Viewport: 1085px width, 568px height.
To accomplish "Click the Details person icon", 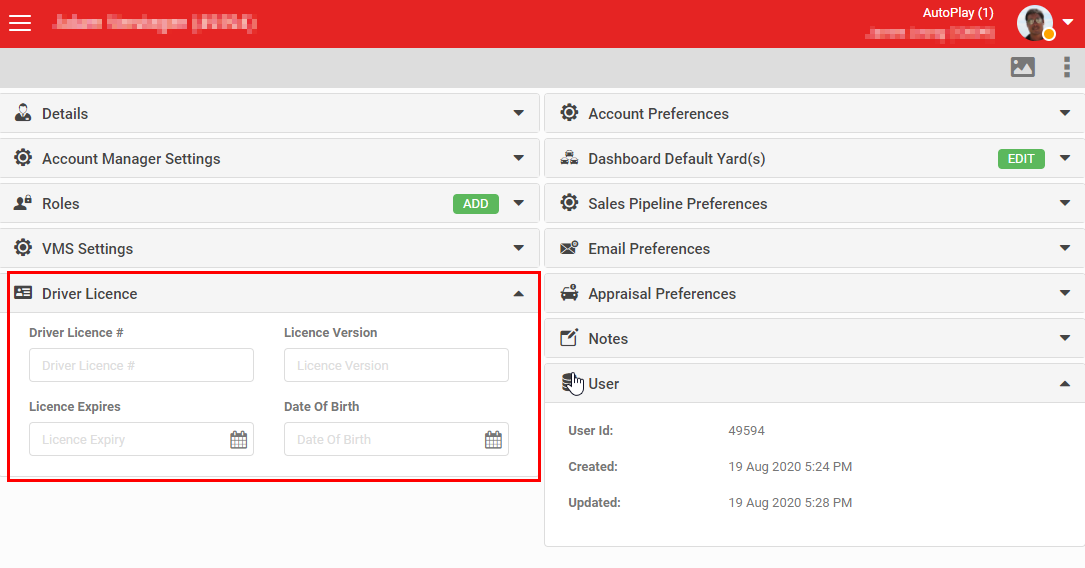I will (23, 113).
